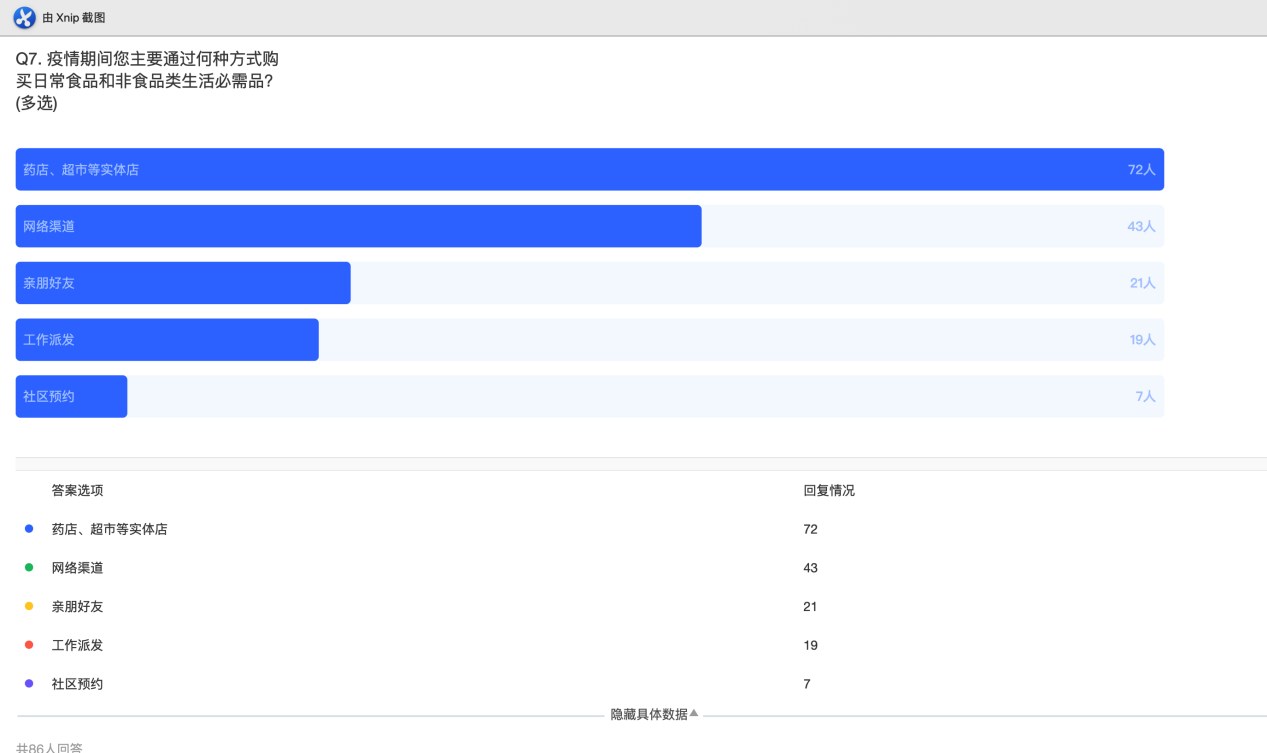
Task: Click the 工作派发 chart bar
Action: [167, 340]
